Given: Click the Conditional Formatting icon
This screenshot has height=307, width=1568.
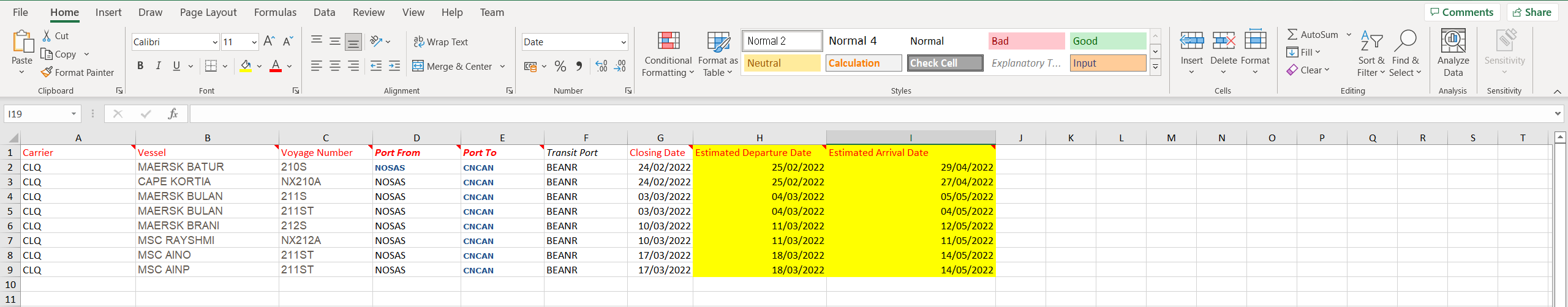Looking at the screenshot, I should tap(668, 42).
